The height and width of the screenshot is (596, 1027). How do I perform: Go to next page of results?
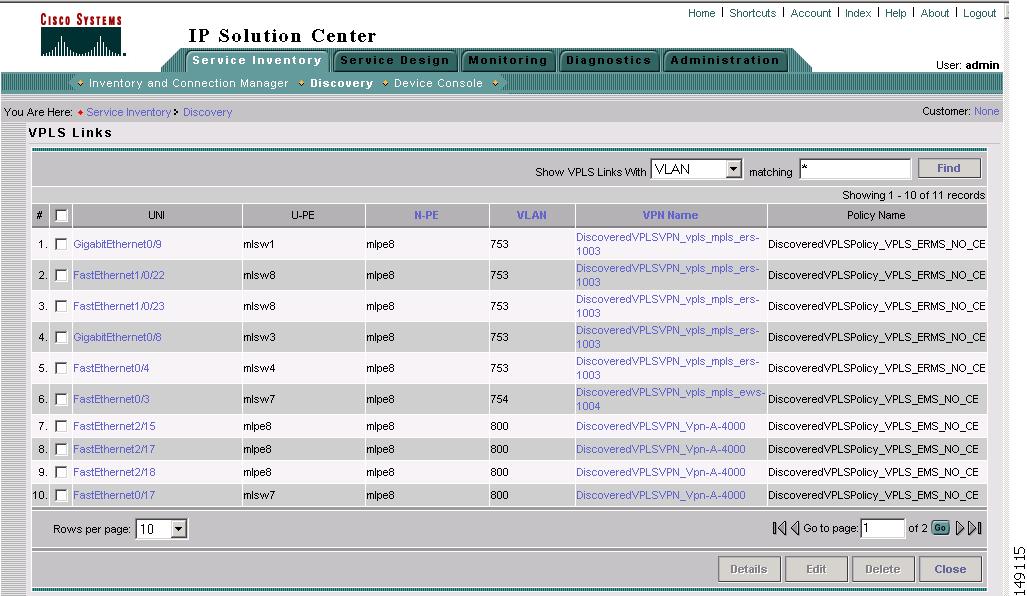(960, 528)
